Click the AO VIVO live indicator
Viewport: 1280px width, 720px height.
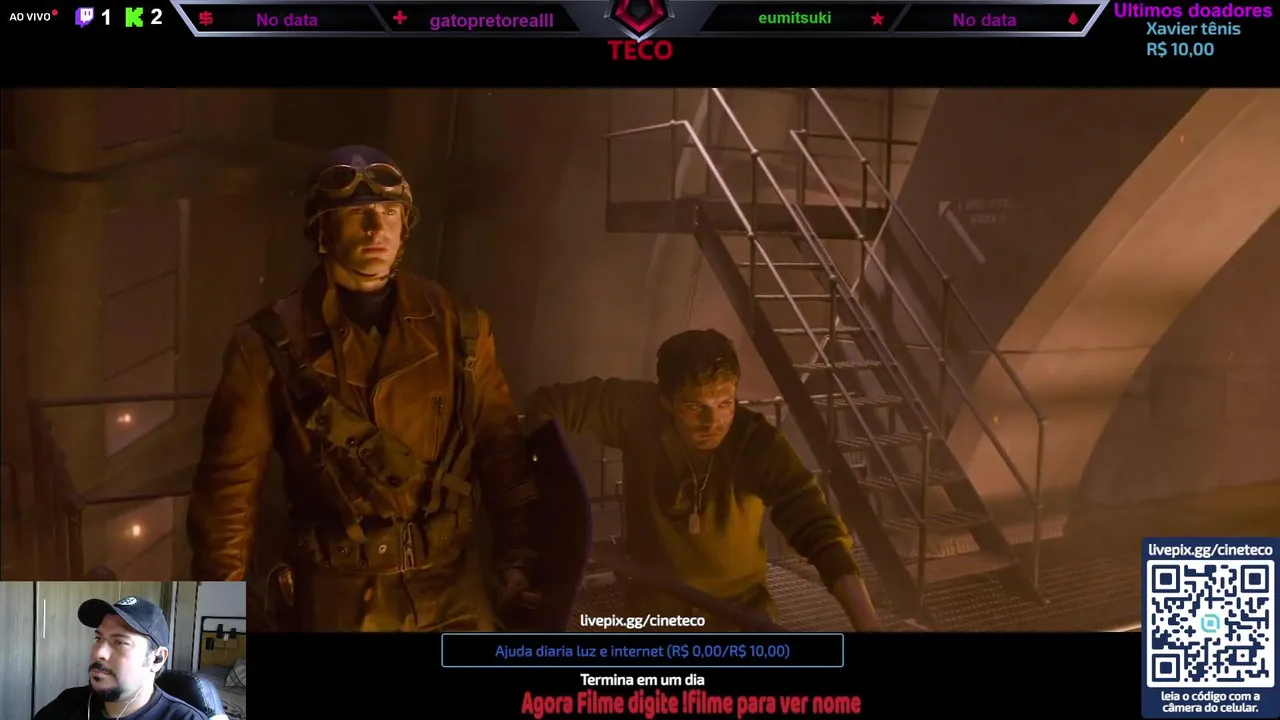click(x=33, y=17)
